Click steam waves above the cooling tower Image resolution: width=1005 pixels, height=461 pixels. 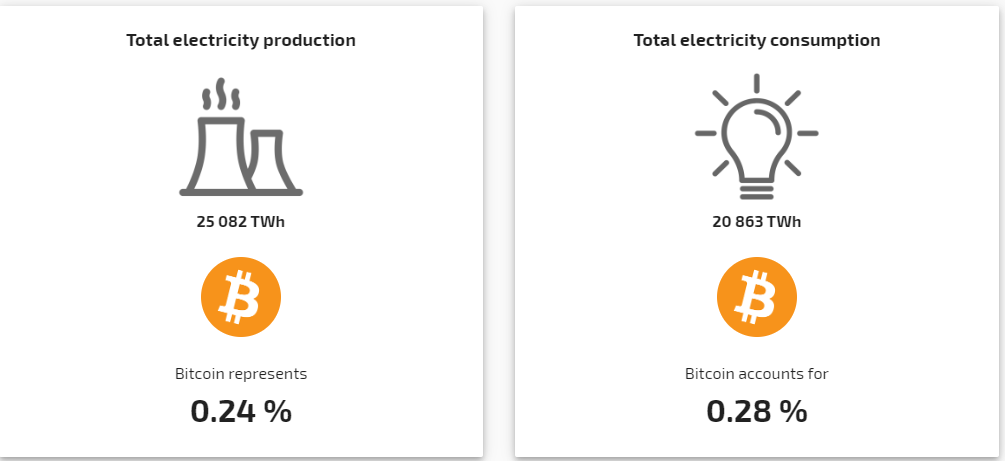221,97
